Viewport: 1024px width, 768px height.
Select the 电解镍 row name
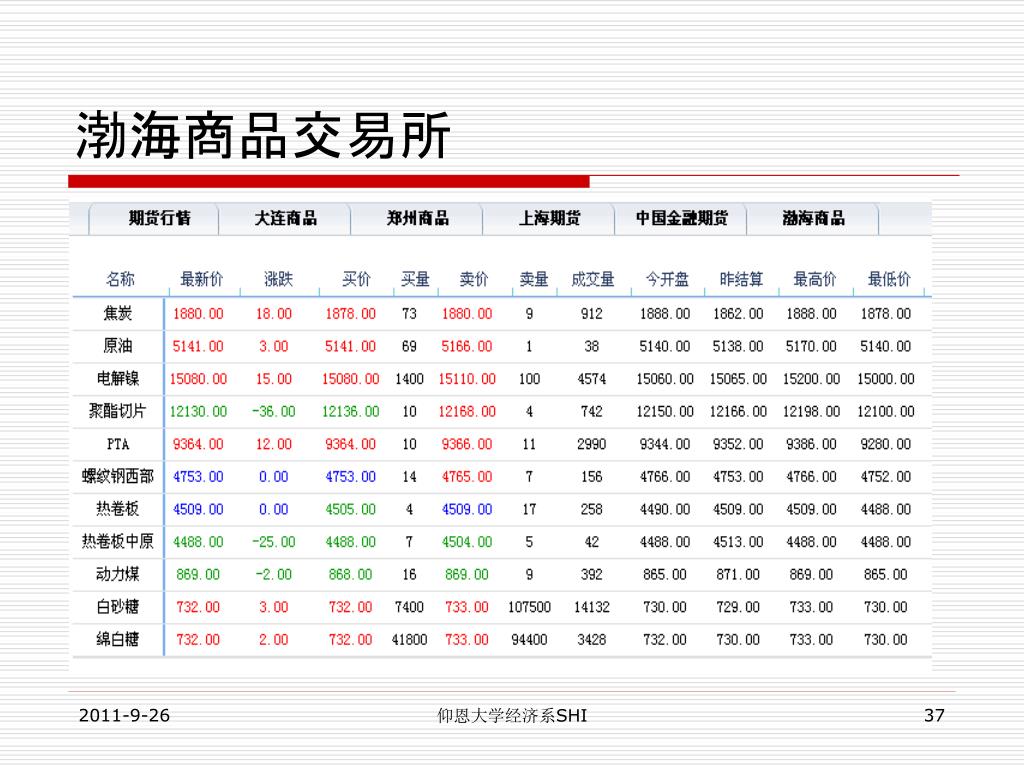118,379
